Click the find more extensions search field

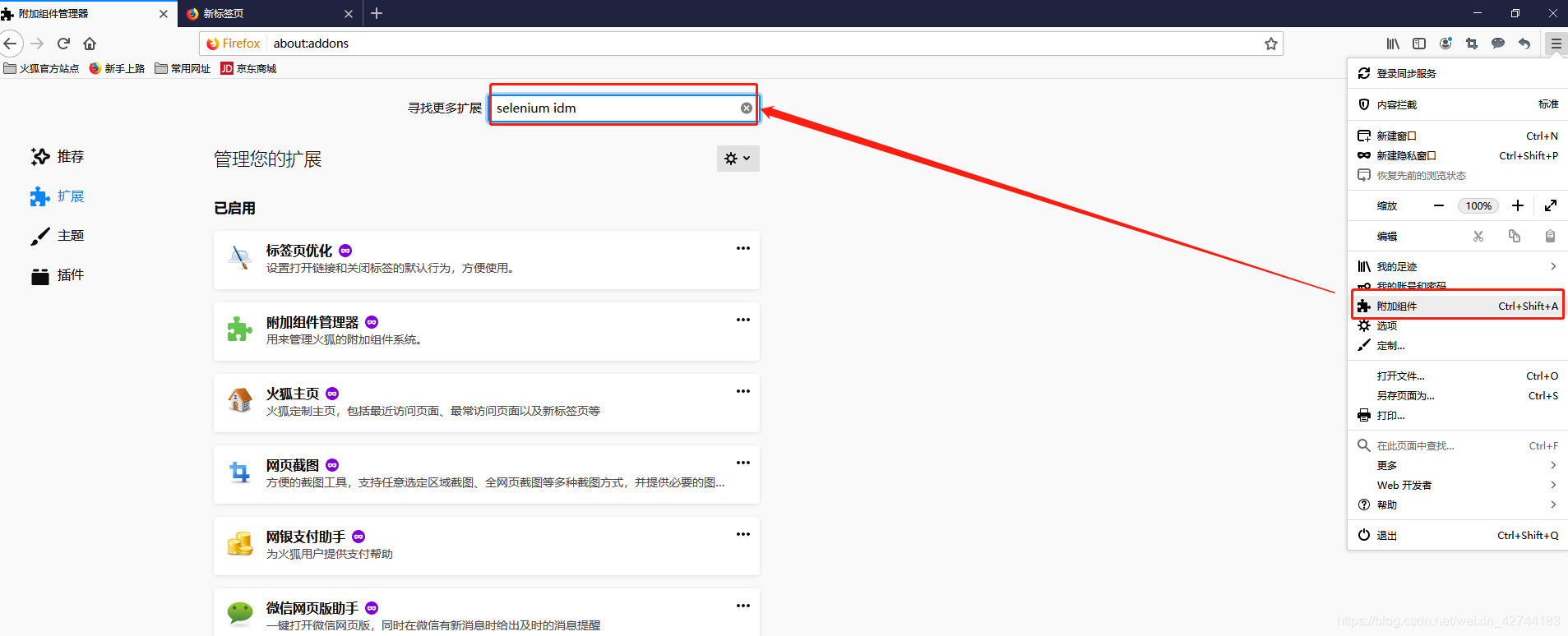click(x=623, y=108)
